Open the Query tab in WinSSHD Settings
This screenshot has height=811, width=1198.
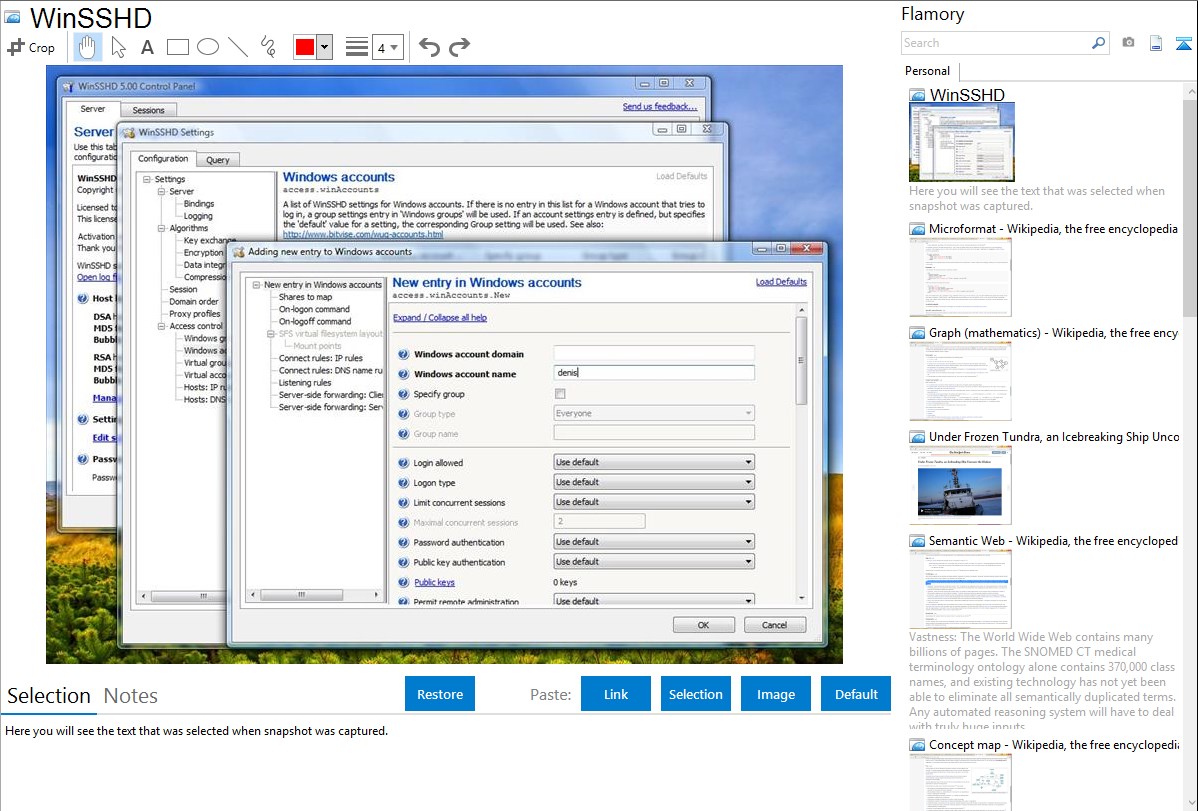tap(218, 160)
